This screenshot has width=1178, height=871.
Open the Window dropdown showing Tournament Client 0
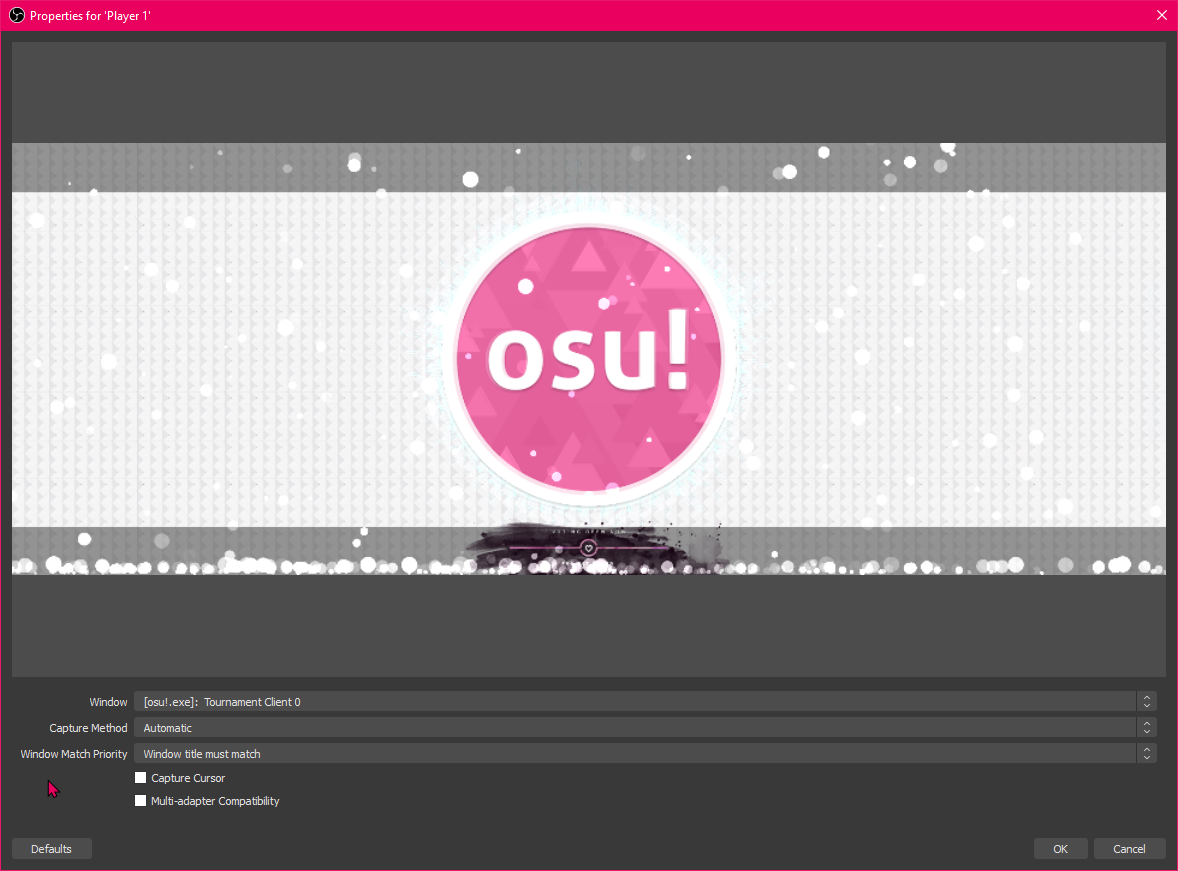click(x=645, y=701)
